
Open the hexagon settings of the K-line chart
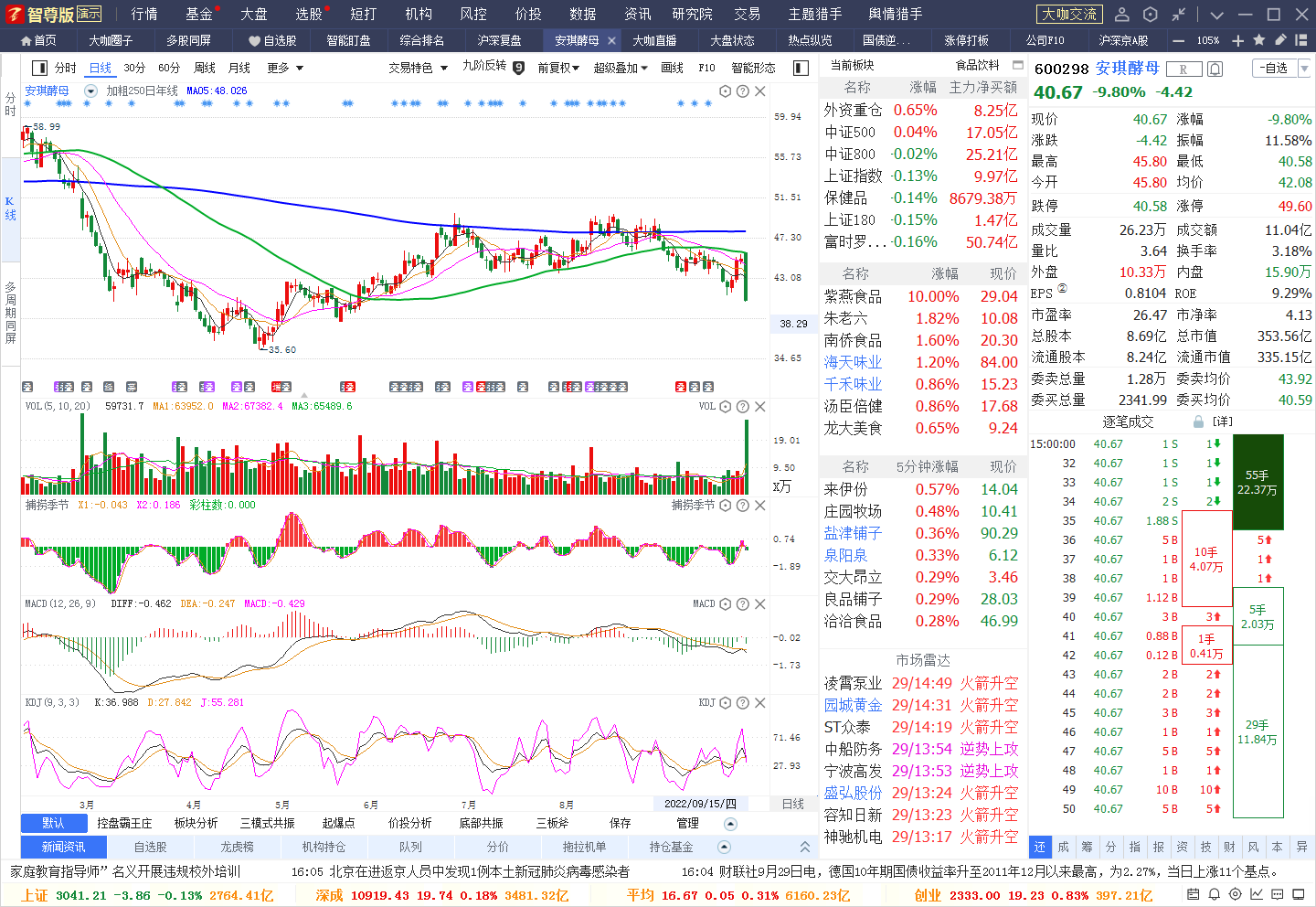tap(725, 91)
